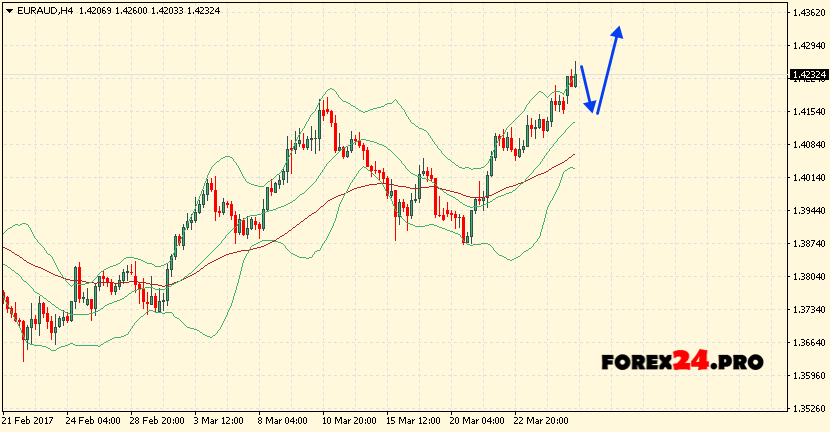Open the FOREX24.PRO watermark link
The width and height of the screenshot is (830, 432).
pos(682,362)
